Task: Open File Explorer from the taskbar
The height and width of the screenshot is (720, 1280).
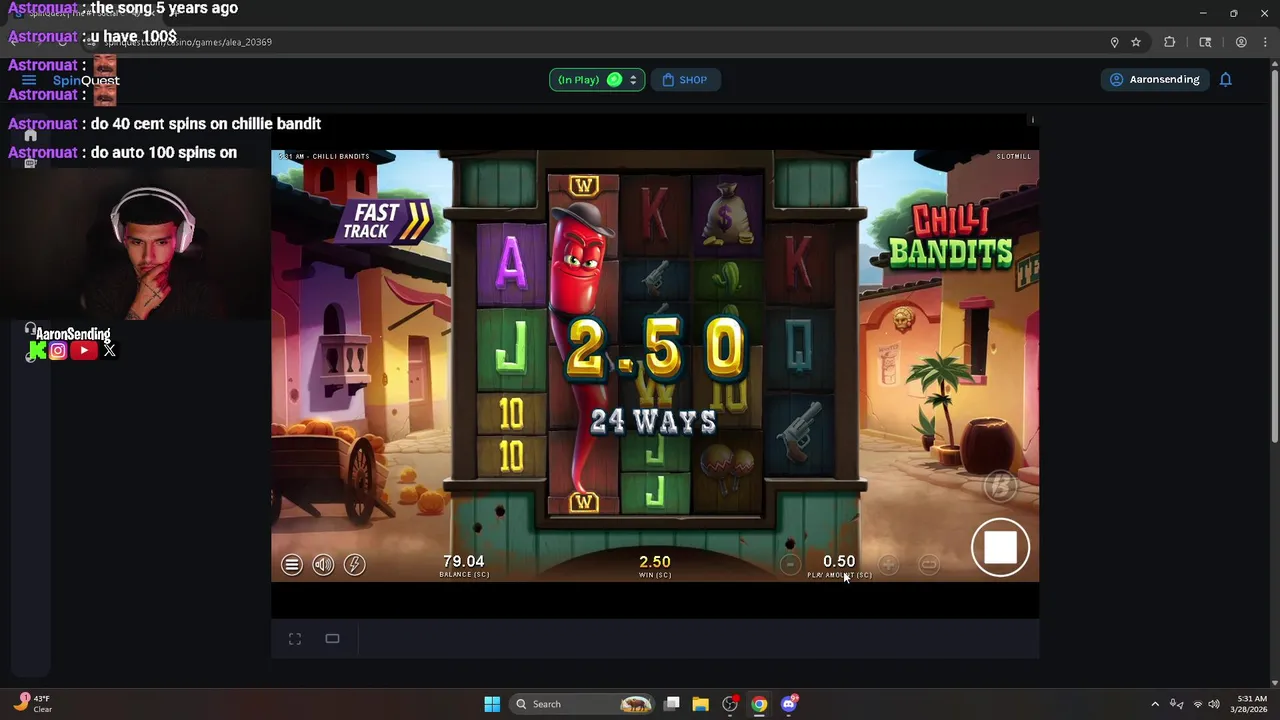Action: [701, 704]
